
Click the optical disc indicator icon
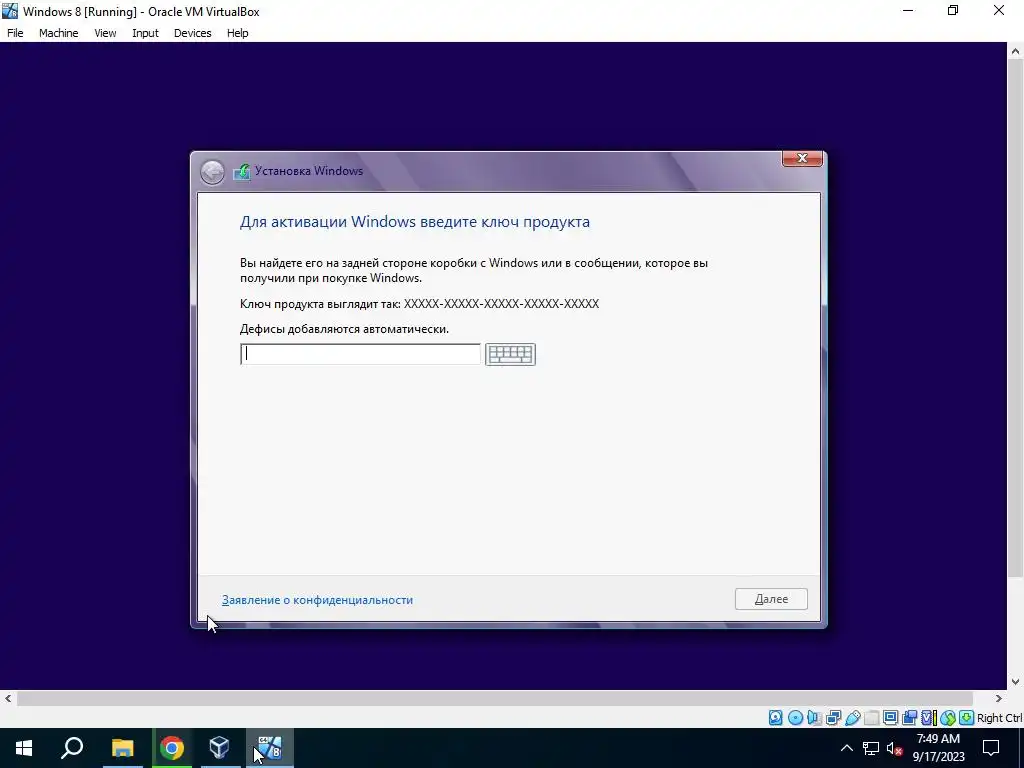795,718
